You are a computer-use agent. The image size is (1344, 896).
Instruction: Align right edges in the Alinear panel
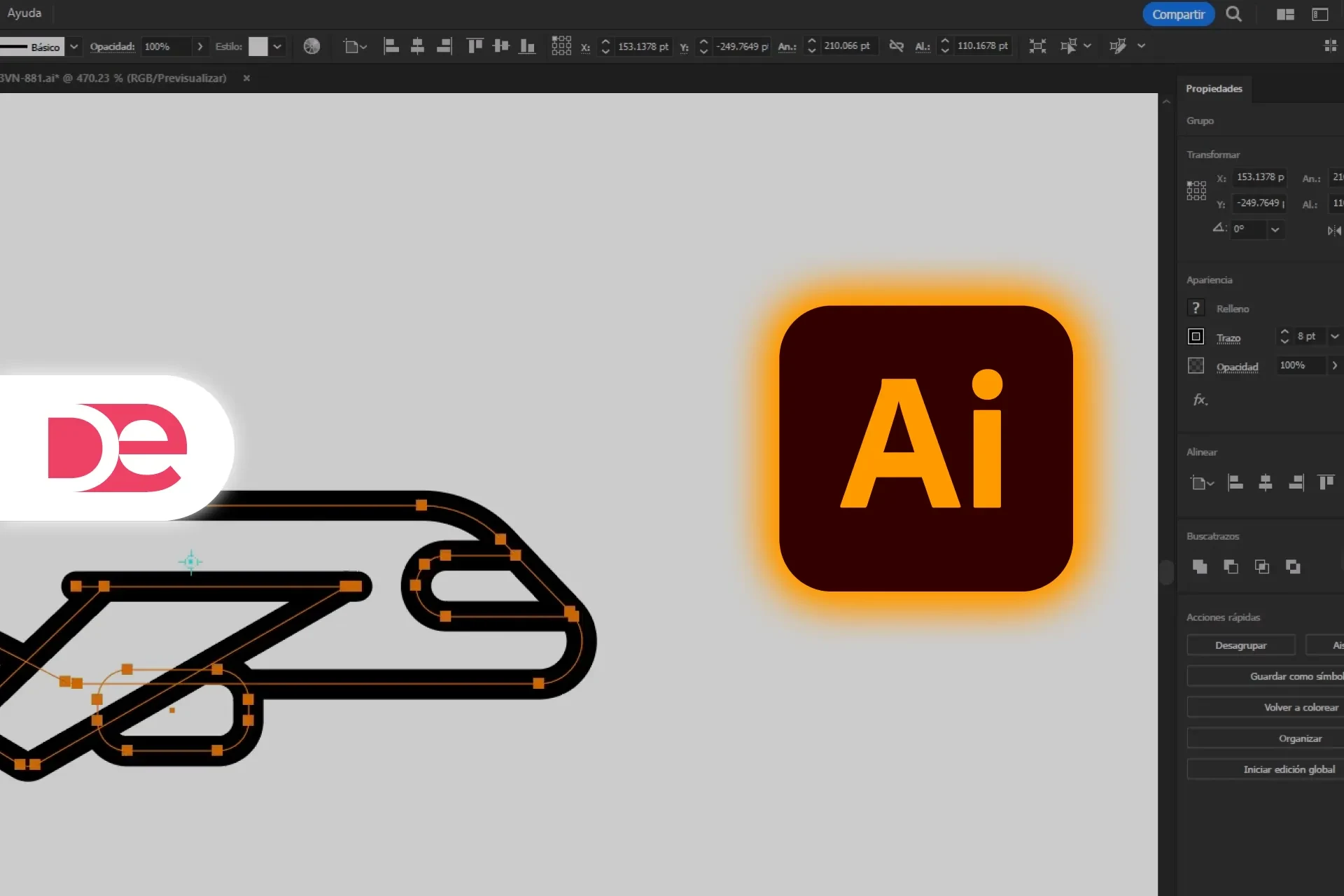click(1296, 482)
